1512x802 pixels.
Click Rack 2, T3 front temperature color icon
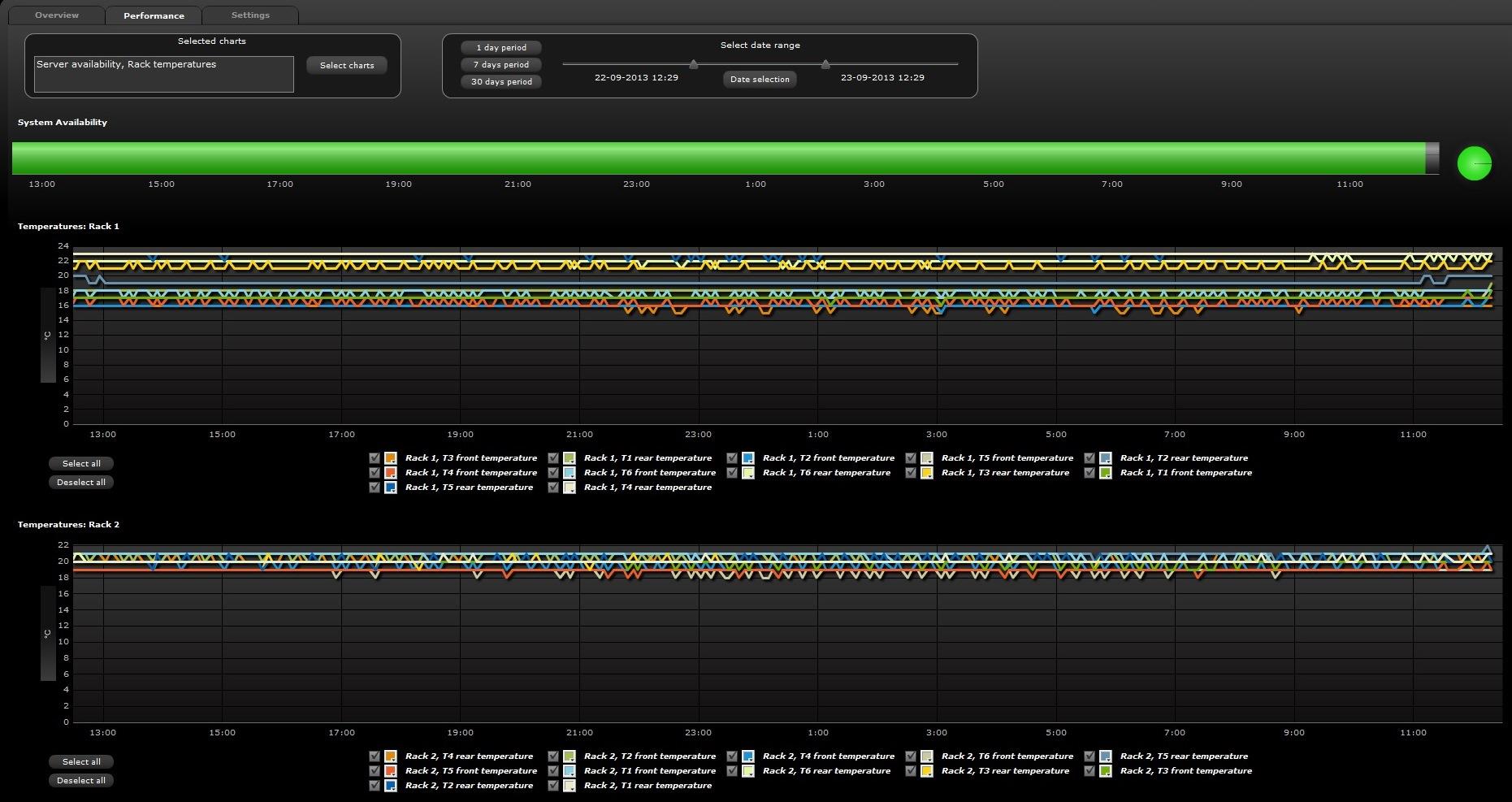[x=1106, y=771]
